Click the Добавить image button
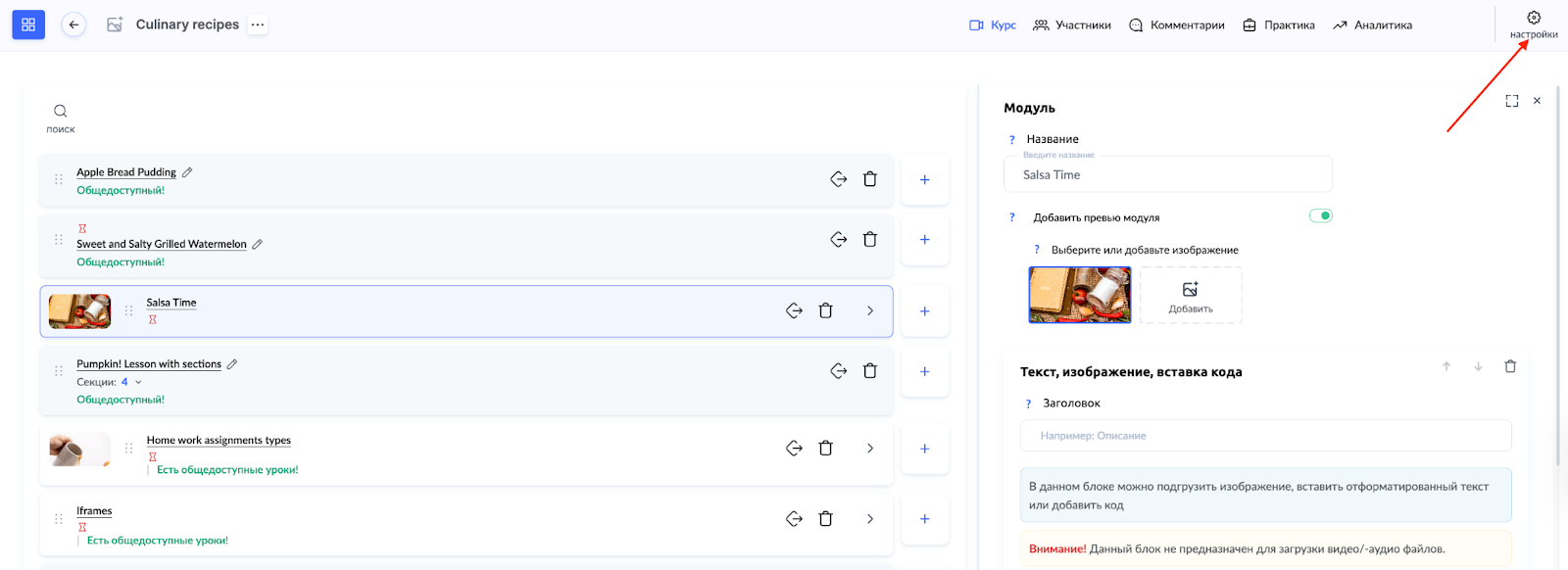 pos(1190,296)
